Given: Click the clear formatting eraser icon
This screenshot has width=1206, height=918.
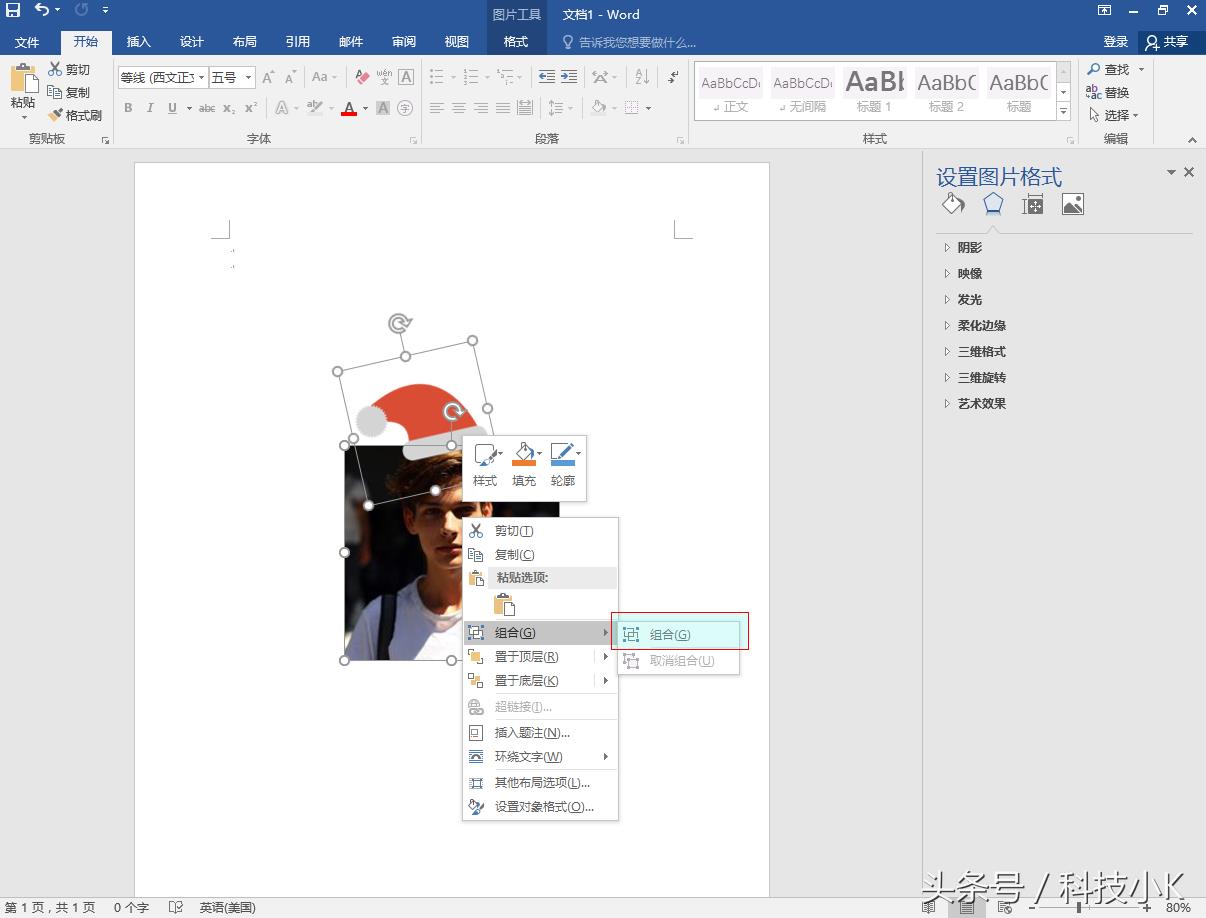Looking at the screenshot, I should (x=362, y=77).
